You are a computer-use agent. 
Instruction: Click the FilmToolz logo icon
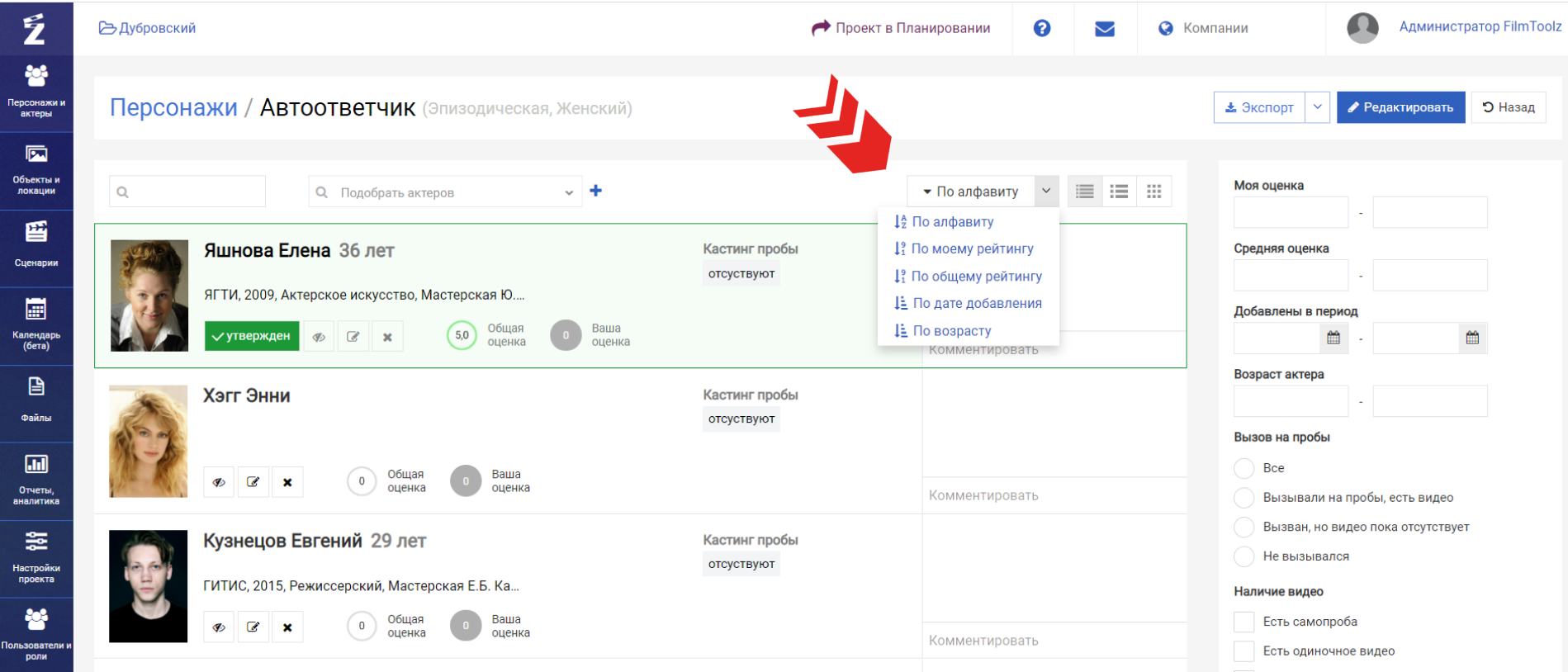(35, 29)
